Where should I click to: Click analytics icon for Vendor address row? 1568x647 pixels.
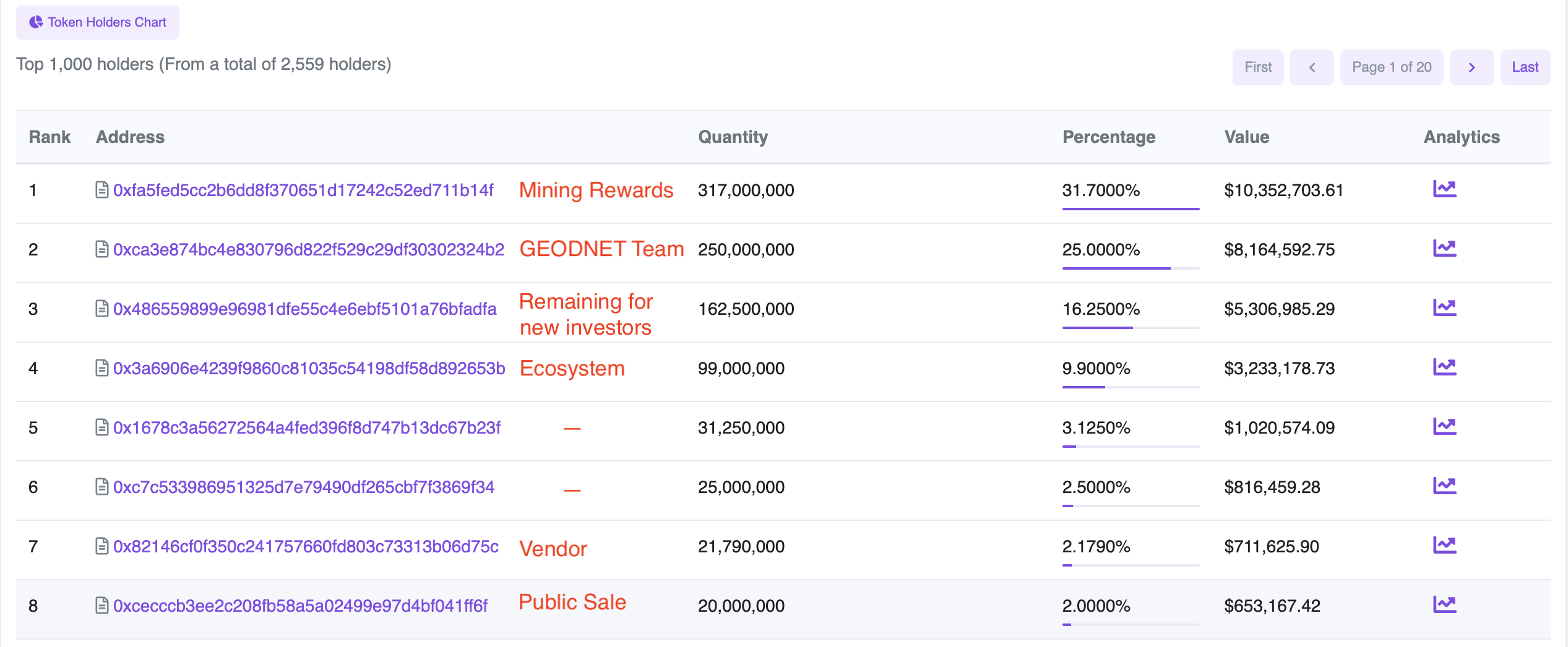pyautogui.click(x=1444, y=546)
